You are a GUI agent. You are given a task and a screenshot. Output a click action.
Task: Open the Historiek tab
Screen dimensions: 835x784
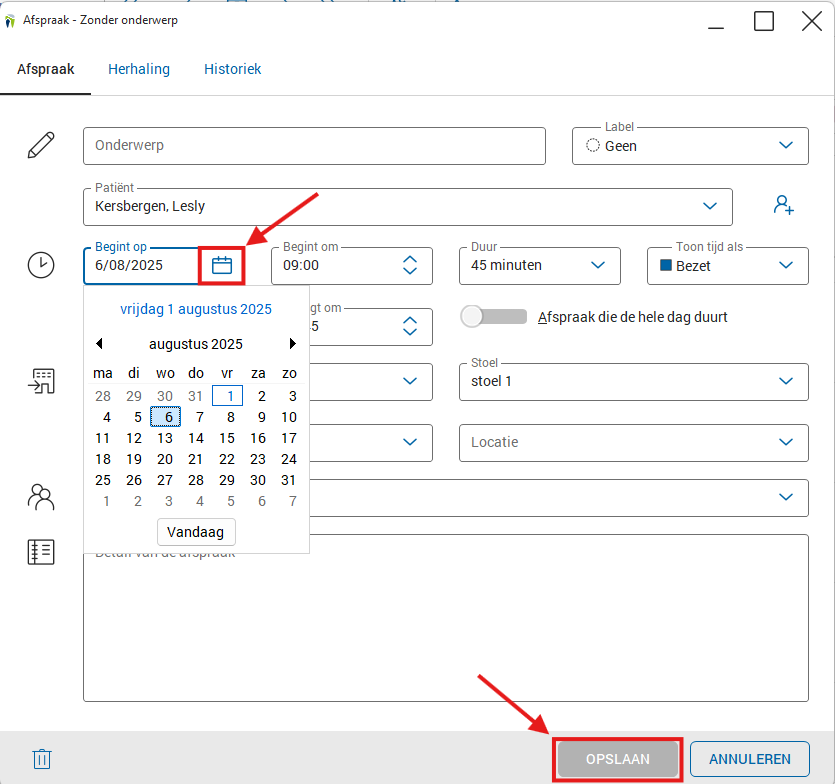click(233, 69)
